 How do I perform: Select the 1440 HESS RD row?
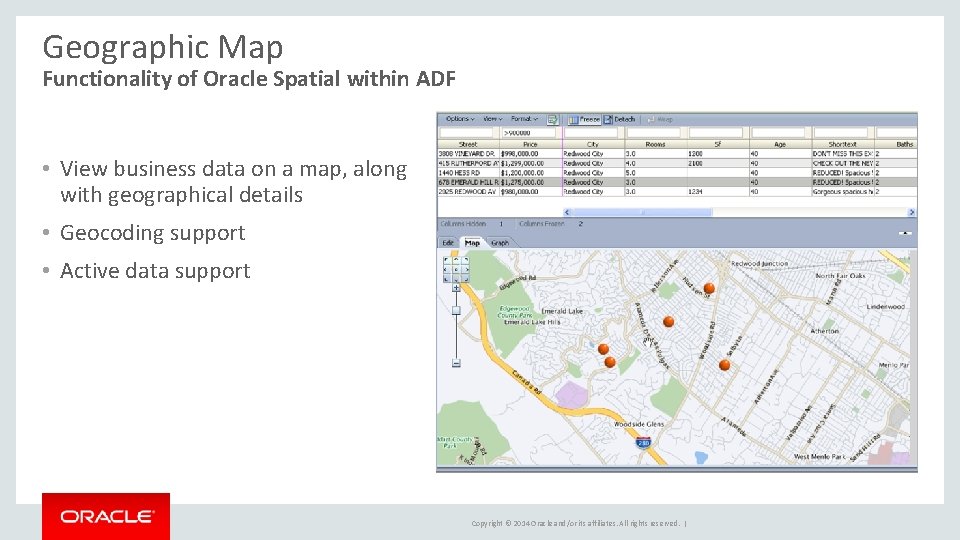point(677,173)
